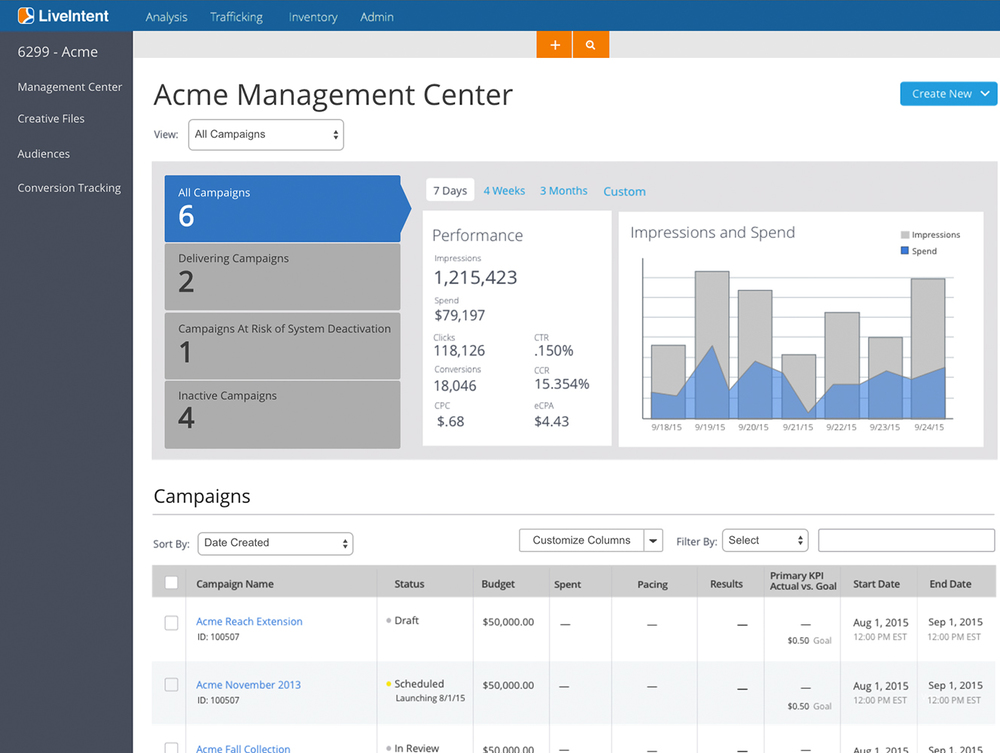Click the 9/24/15 bar in the chart
The width and height of the screenshot is (1000, 753).
[928, 348]
